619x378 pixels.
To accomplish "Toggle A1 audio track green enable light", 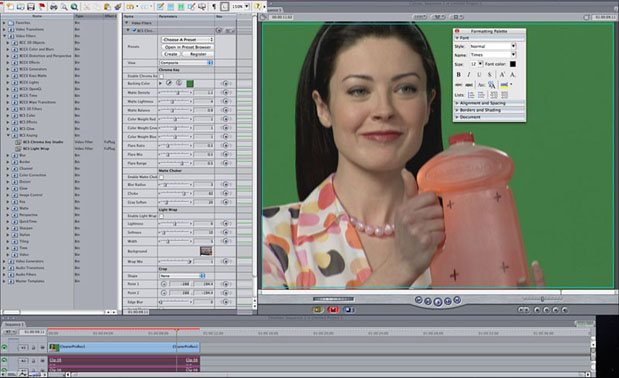I will tap(4, 361).
